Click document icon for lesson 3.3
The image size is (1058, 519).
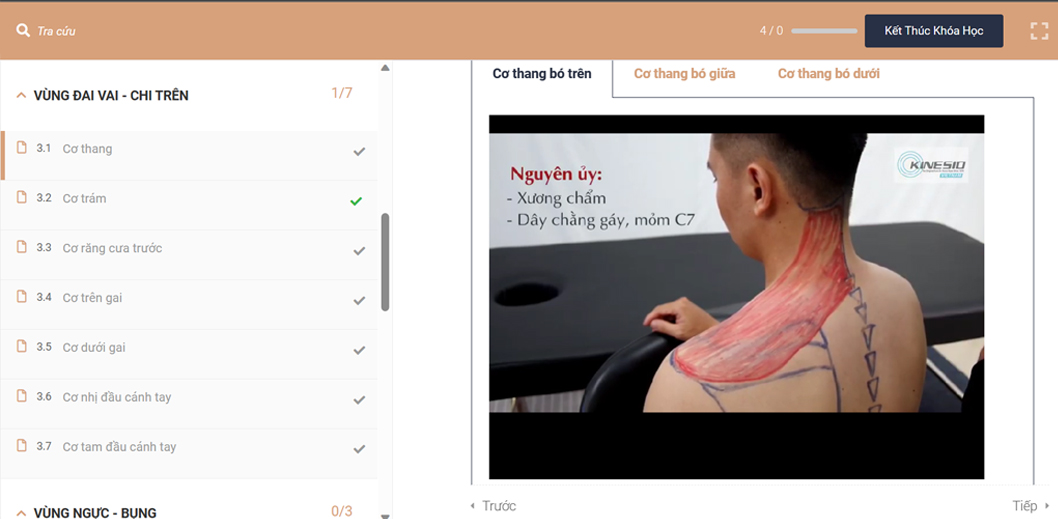[22, 247]
